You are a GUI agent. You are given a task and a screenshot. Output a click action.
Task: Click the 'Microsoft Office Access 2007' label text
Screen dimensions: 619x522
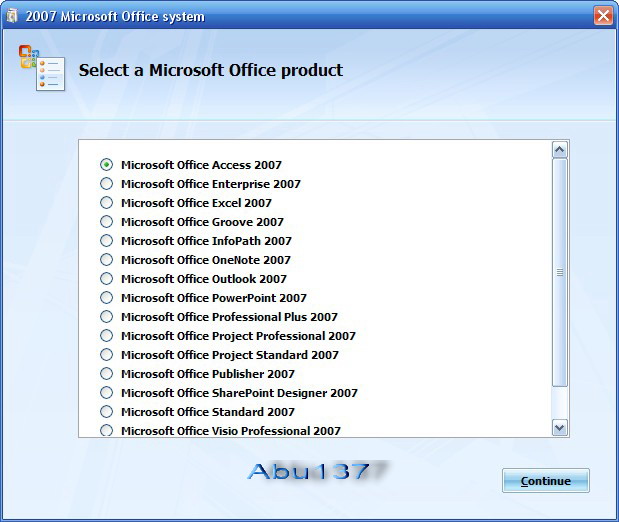tap(201, 165)
